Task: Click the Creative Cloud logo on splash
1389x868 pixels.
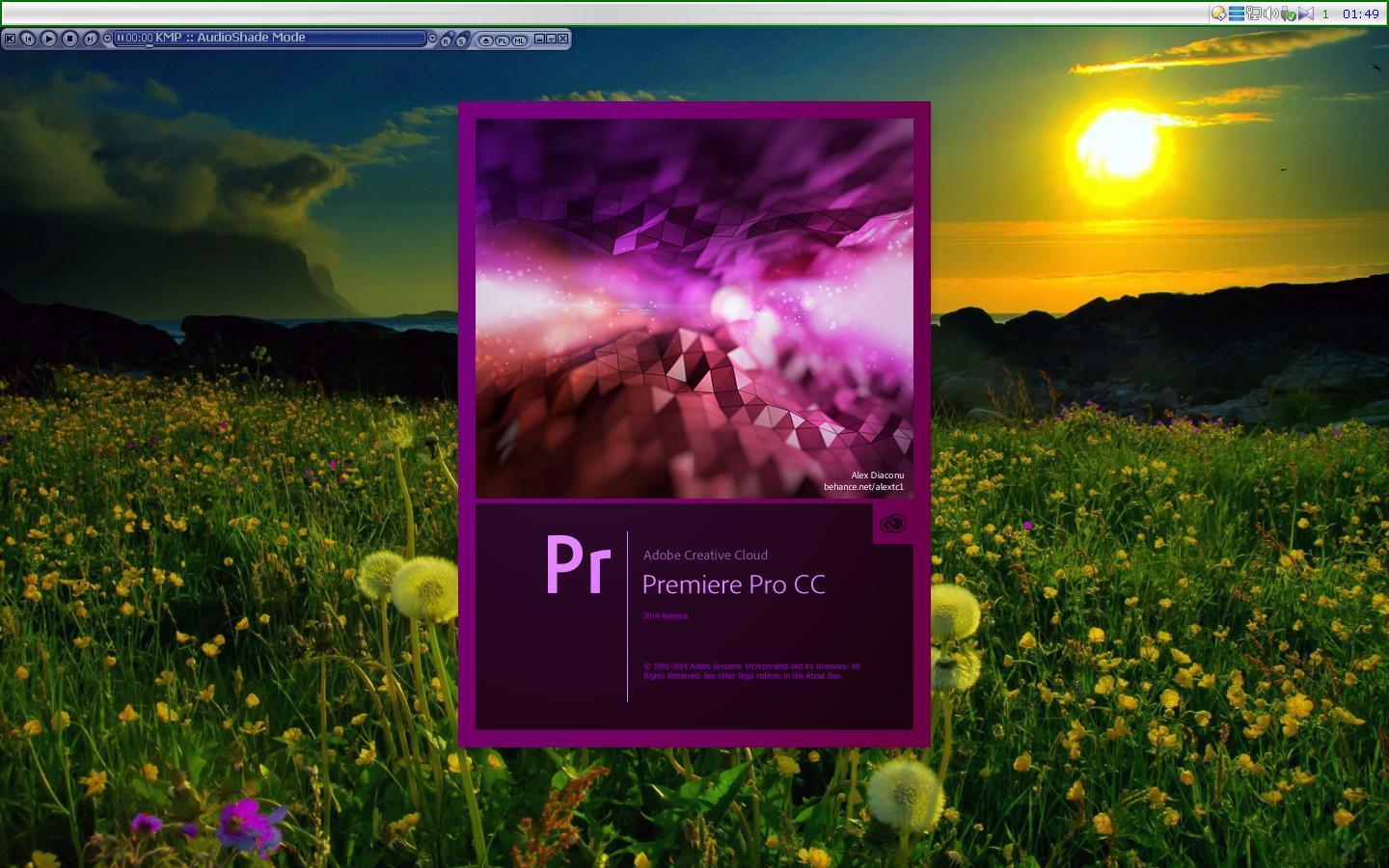Action: pyautogui.click(x=893, y=524)
